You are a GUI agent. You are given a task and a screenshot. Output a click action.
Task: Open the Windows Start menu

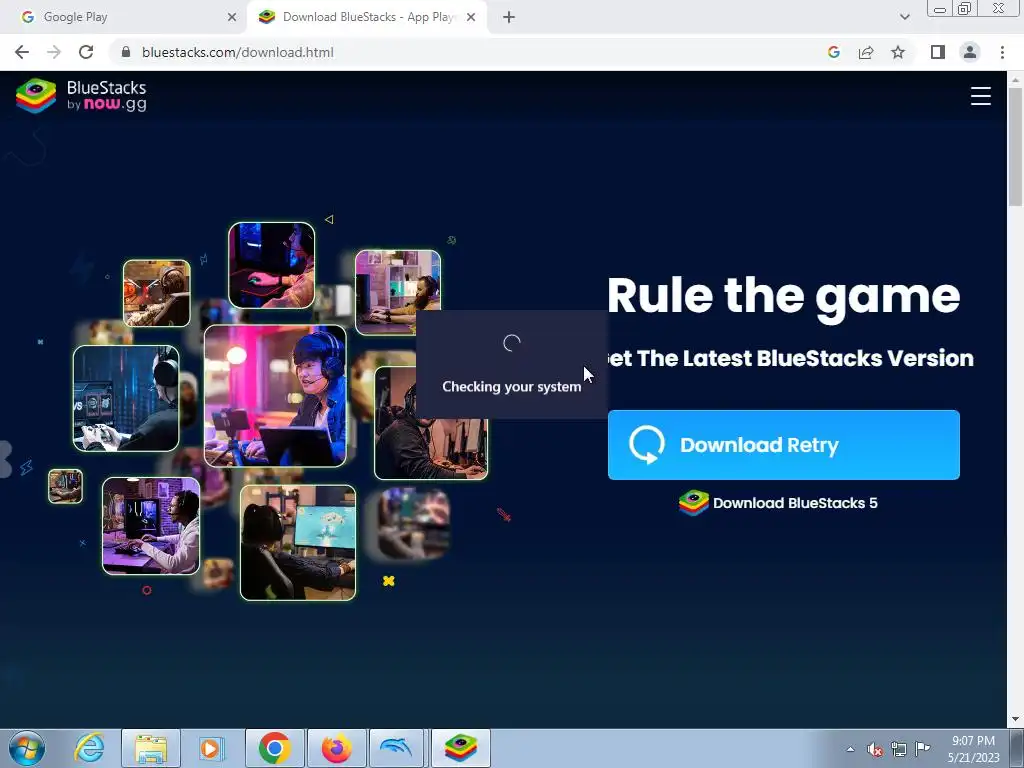pyautogui.click(x=27, y=748)
